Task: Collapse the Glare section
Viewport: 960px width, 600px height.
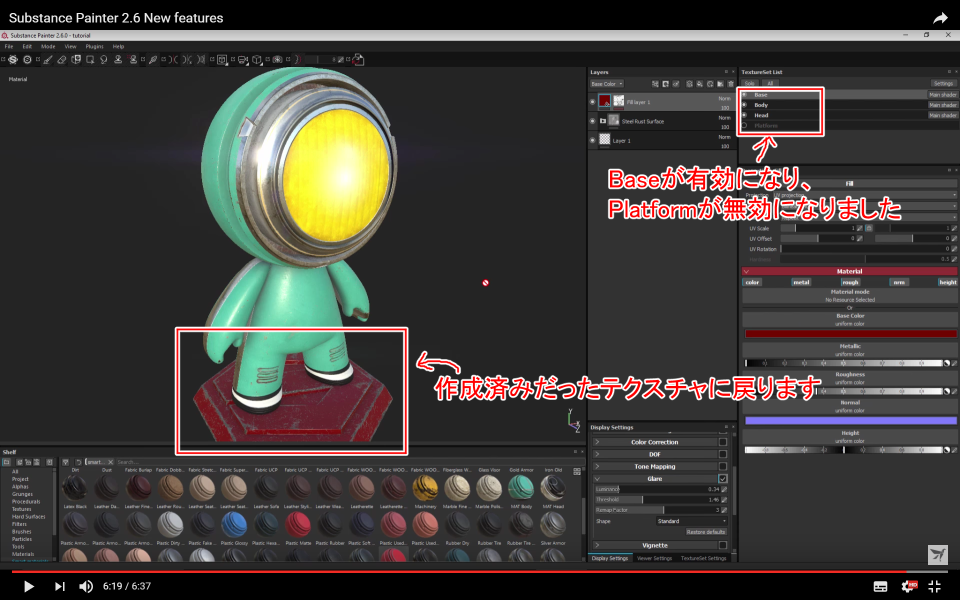Action: (x=597, y=479)
